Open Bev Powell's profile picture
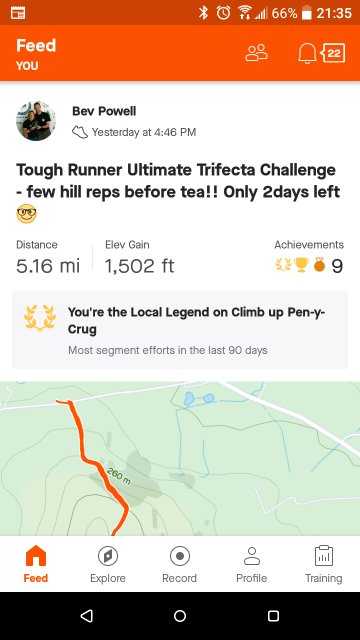Image resolution: width=360 pixels, height=640 pixels. pyautogui.click(x=36, y=121)
